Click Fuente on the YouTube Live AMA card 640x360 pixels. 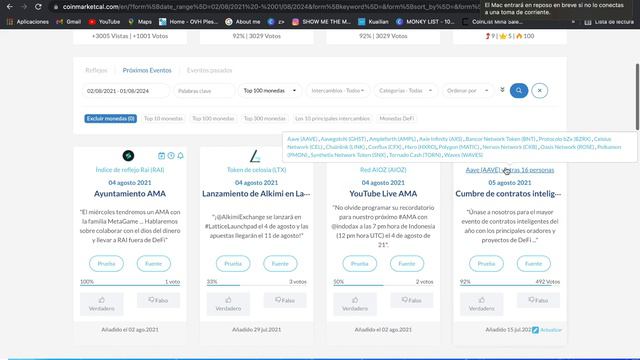(407, 264)
